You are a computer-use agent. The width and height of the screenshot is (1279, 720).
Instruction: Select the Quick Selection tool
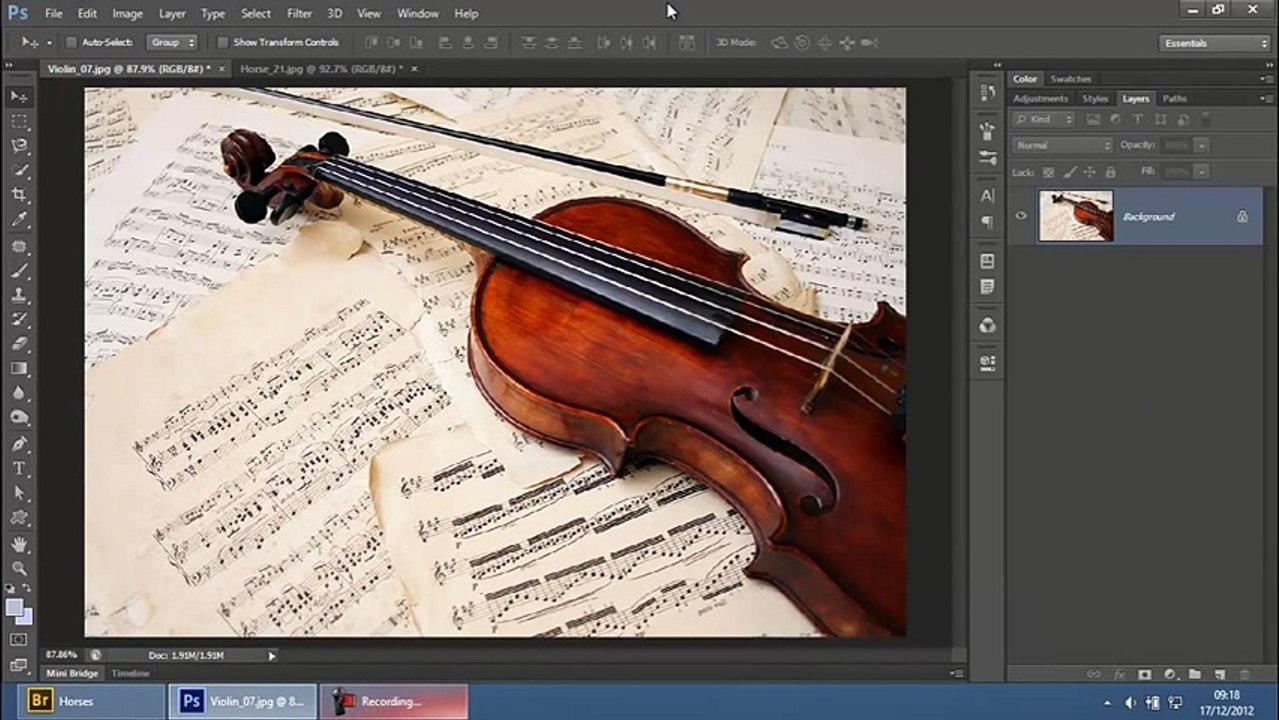pyautogui.click(x=19, y=171)
